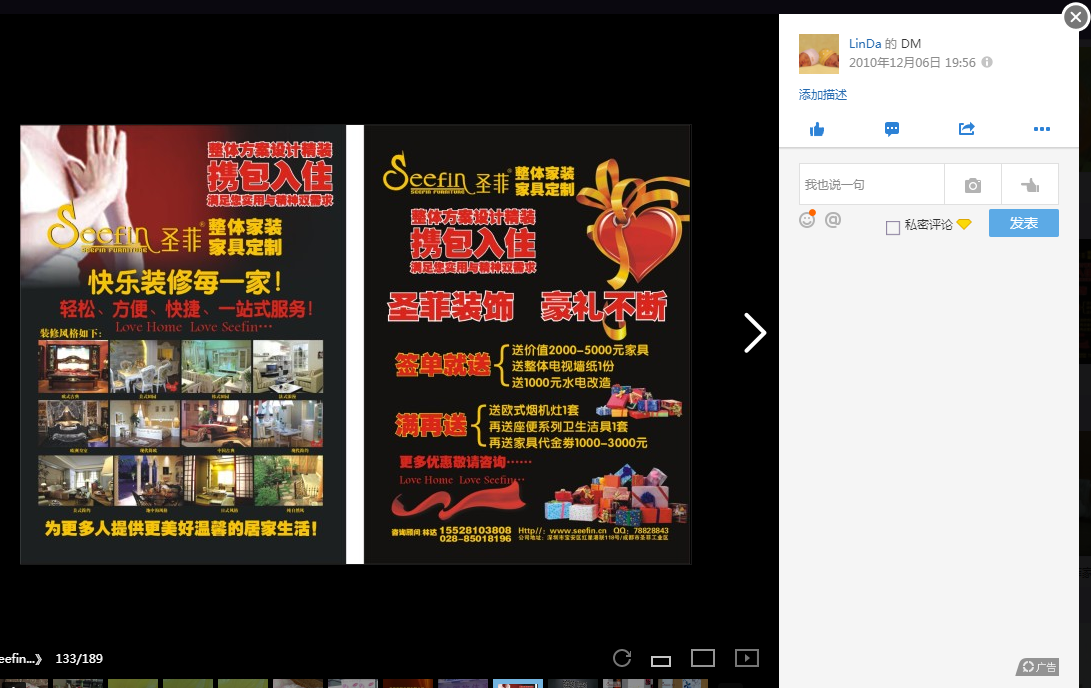Click the yellow diamond VIP icon

964,224
